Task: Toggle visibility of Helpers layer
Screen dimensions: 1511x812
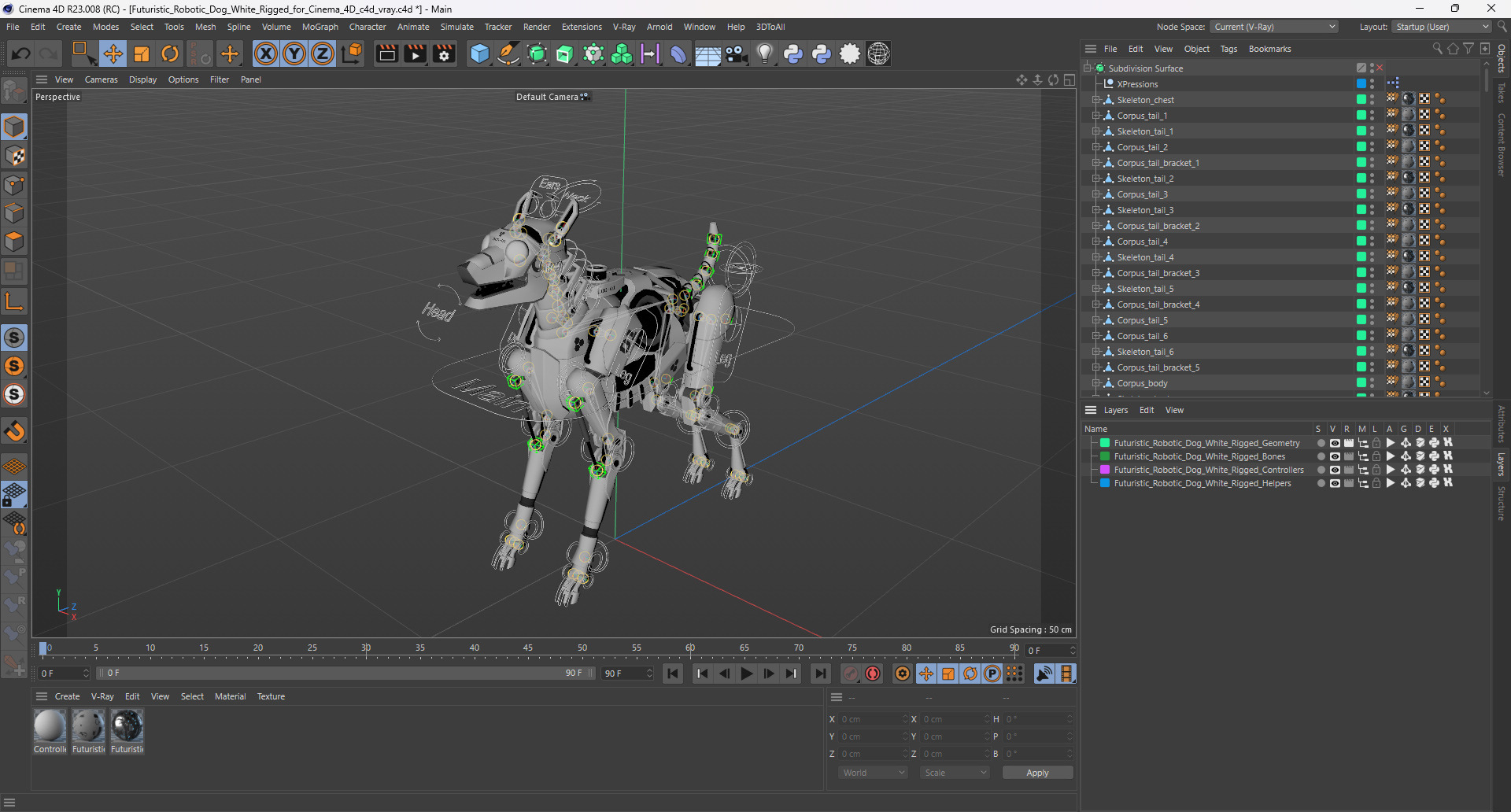Action: (1335, 483)
